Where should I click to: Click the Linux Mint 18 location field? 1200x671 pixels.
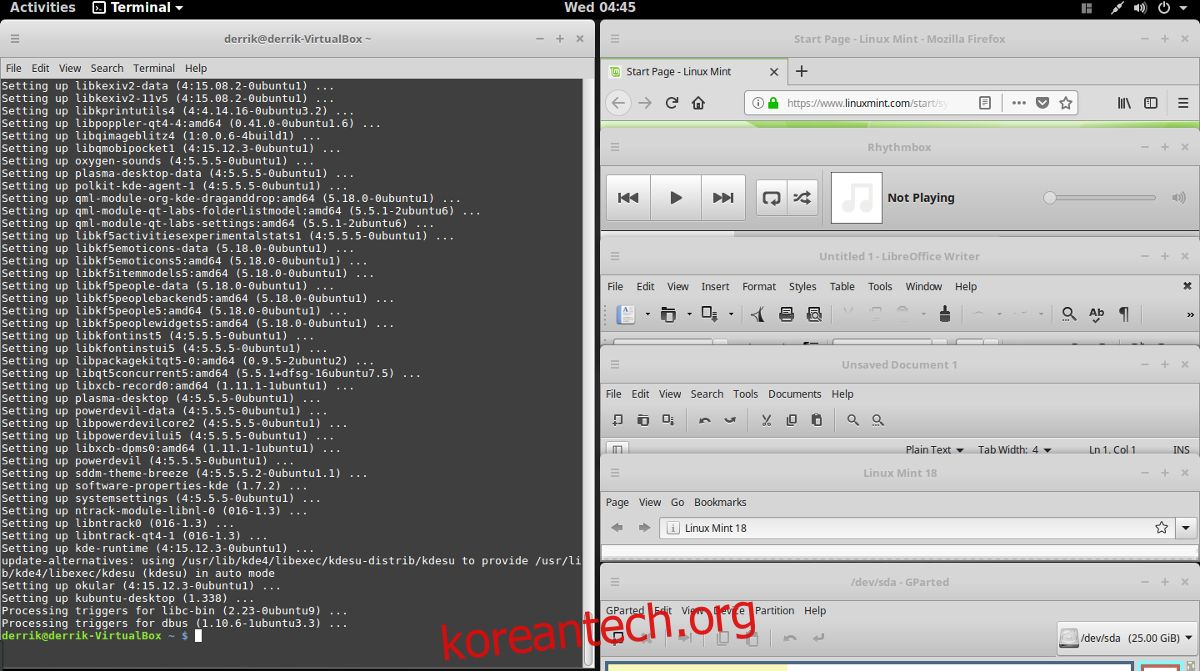[x=917, y=527]
